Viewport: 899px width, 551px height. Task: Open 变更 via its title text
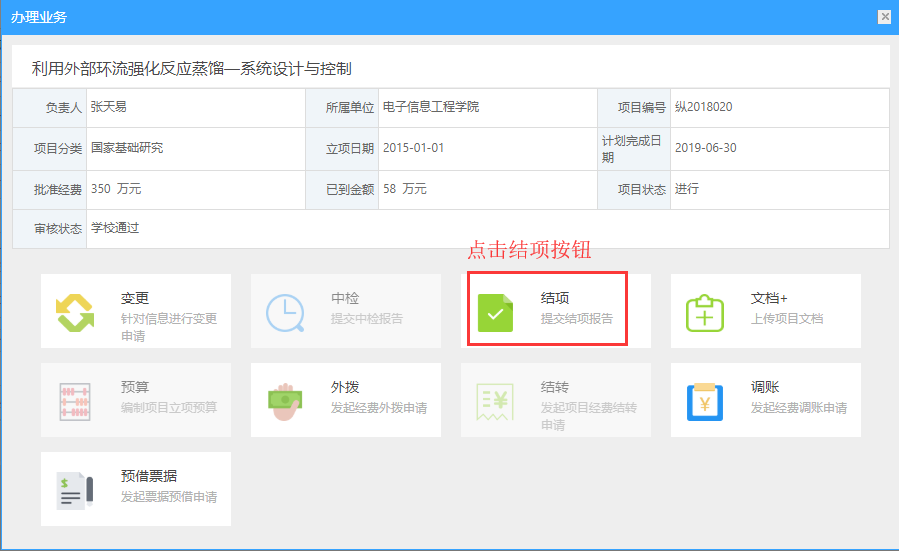(x=135, y=298)
